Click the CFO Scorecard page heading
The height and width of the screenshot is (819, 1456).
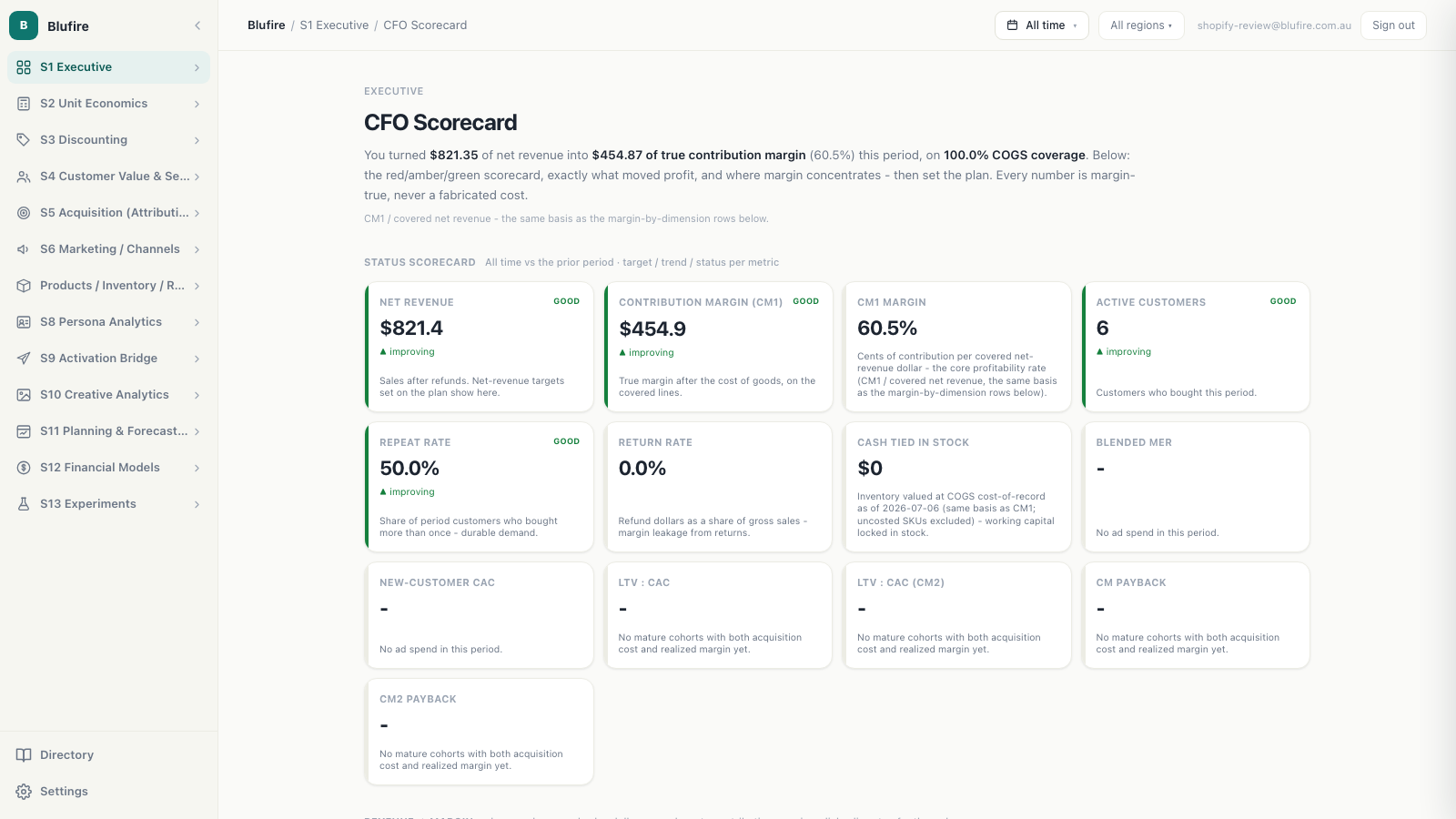tap(440, 123)
